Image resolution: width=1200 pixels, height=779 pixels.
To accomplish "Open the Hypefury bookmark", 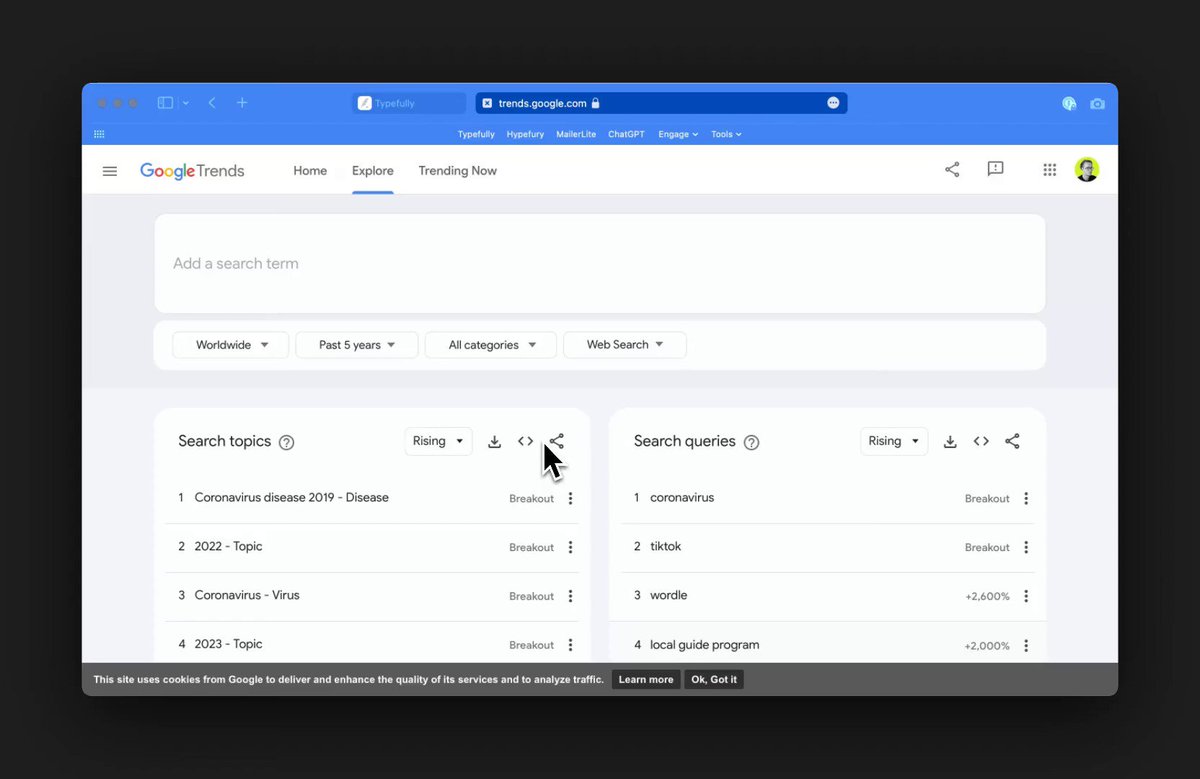I will point(526,134).
